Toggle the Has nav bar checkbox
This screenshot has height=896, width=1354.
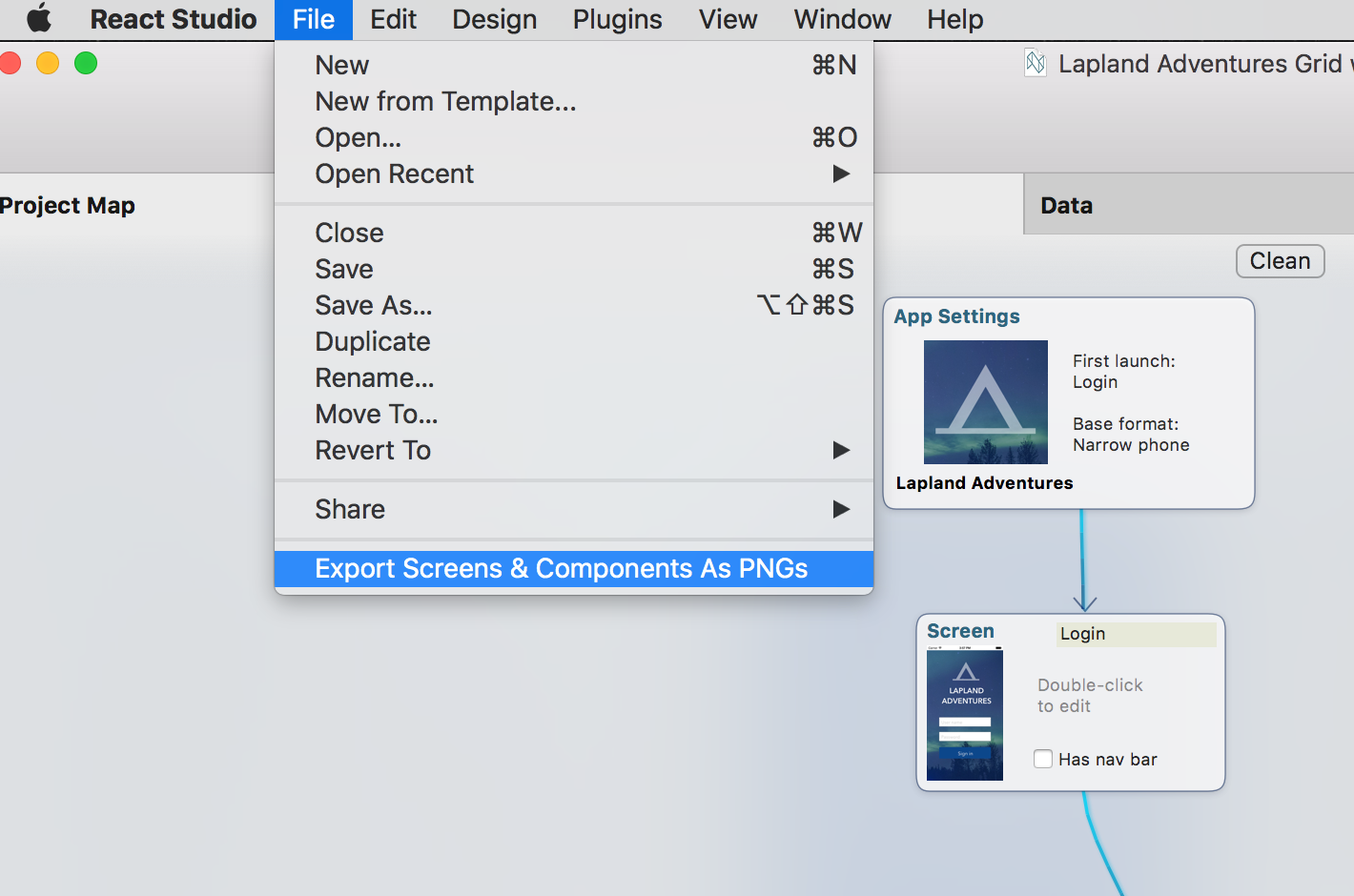pyautogui.click(x=1043, y=759)
